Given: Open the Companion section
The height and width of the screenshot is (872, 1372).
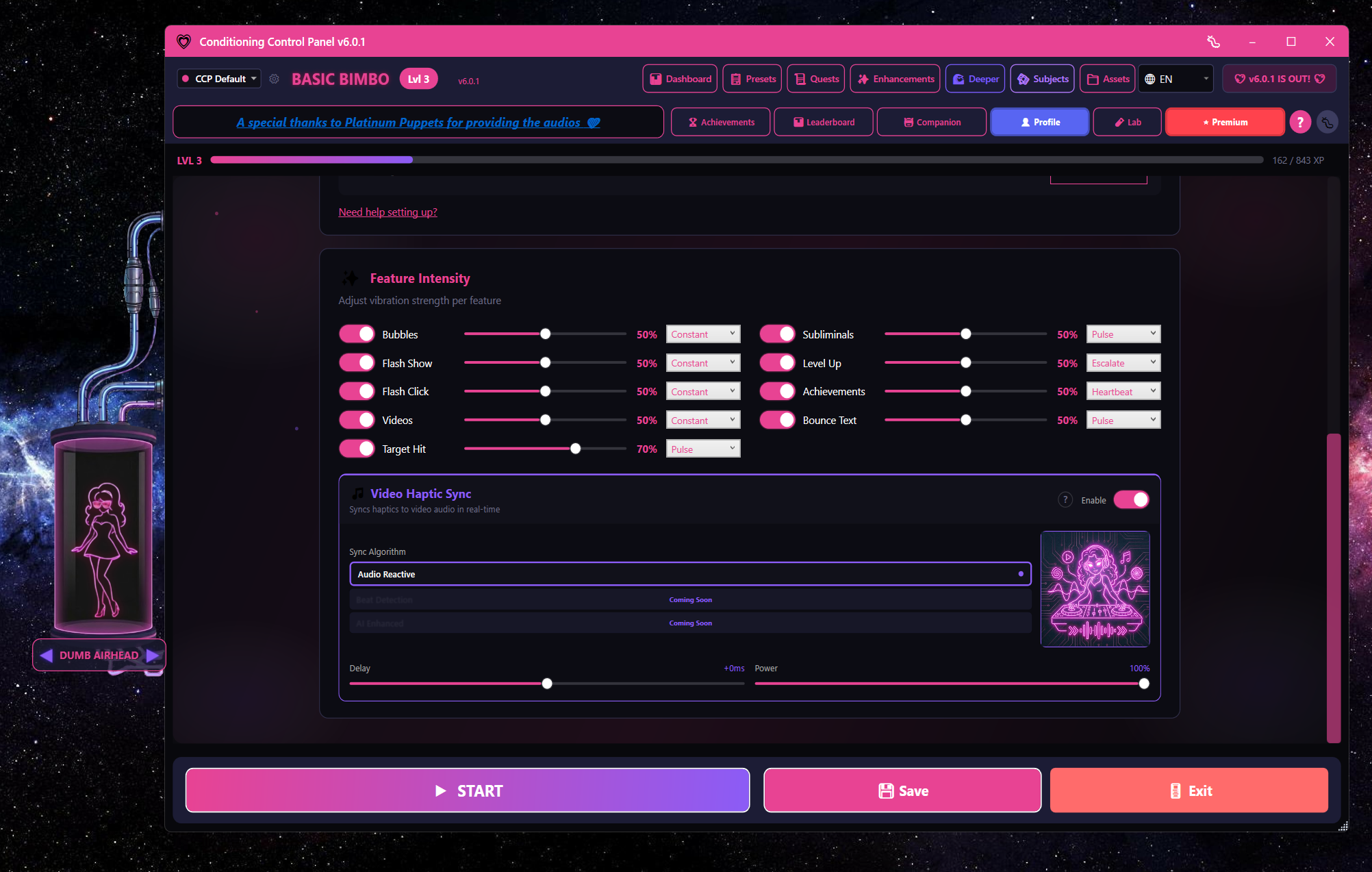Looking at the screenshot, I should 932,122.
